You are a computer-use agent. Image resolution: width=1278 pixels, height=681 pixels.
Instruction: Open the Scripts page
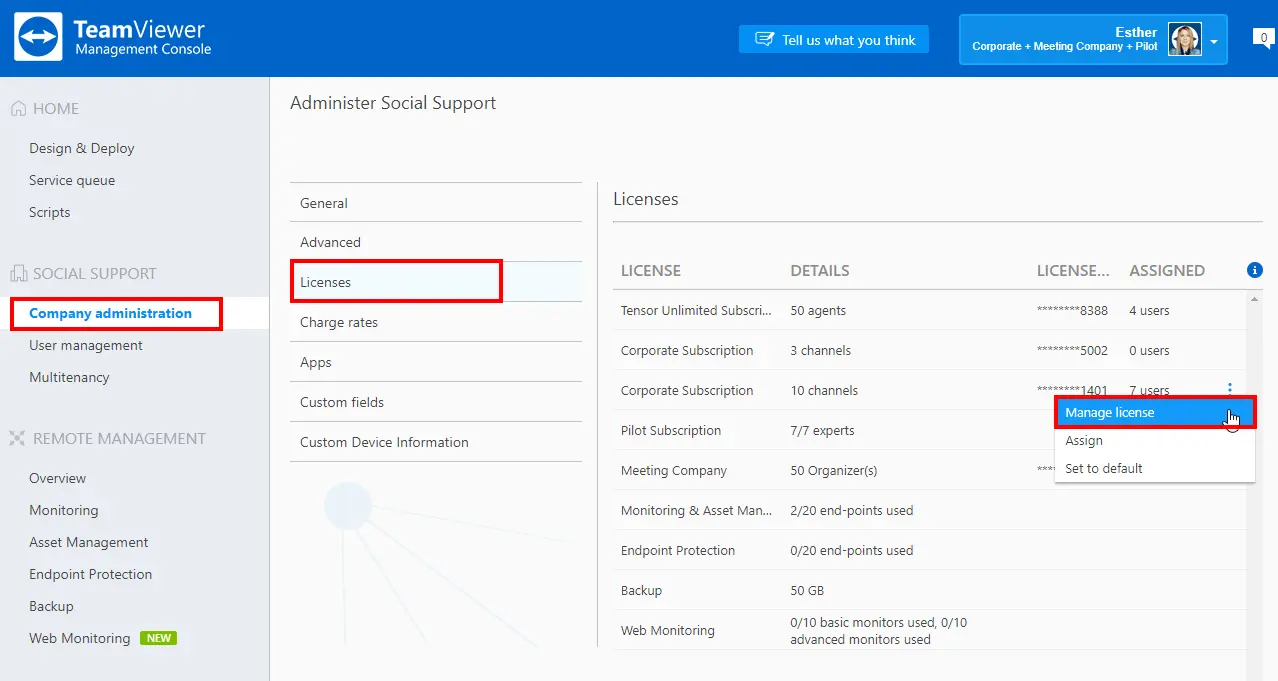50,212
